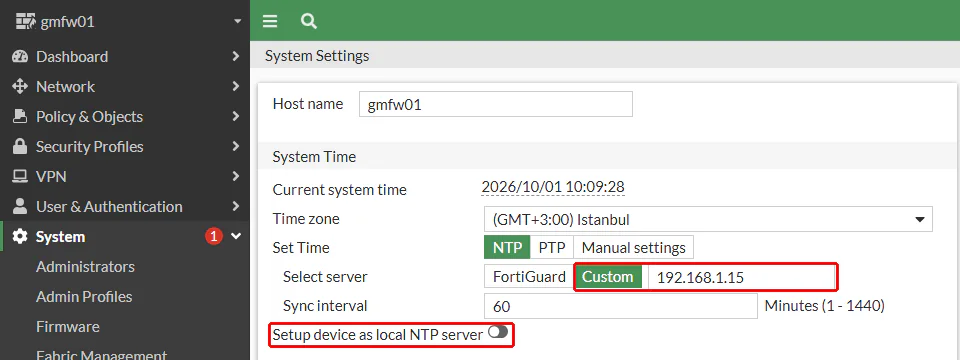Go to Admin Profiles page
The height and width of the screenshot is (360, 960).
[84, 296]
